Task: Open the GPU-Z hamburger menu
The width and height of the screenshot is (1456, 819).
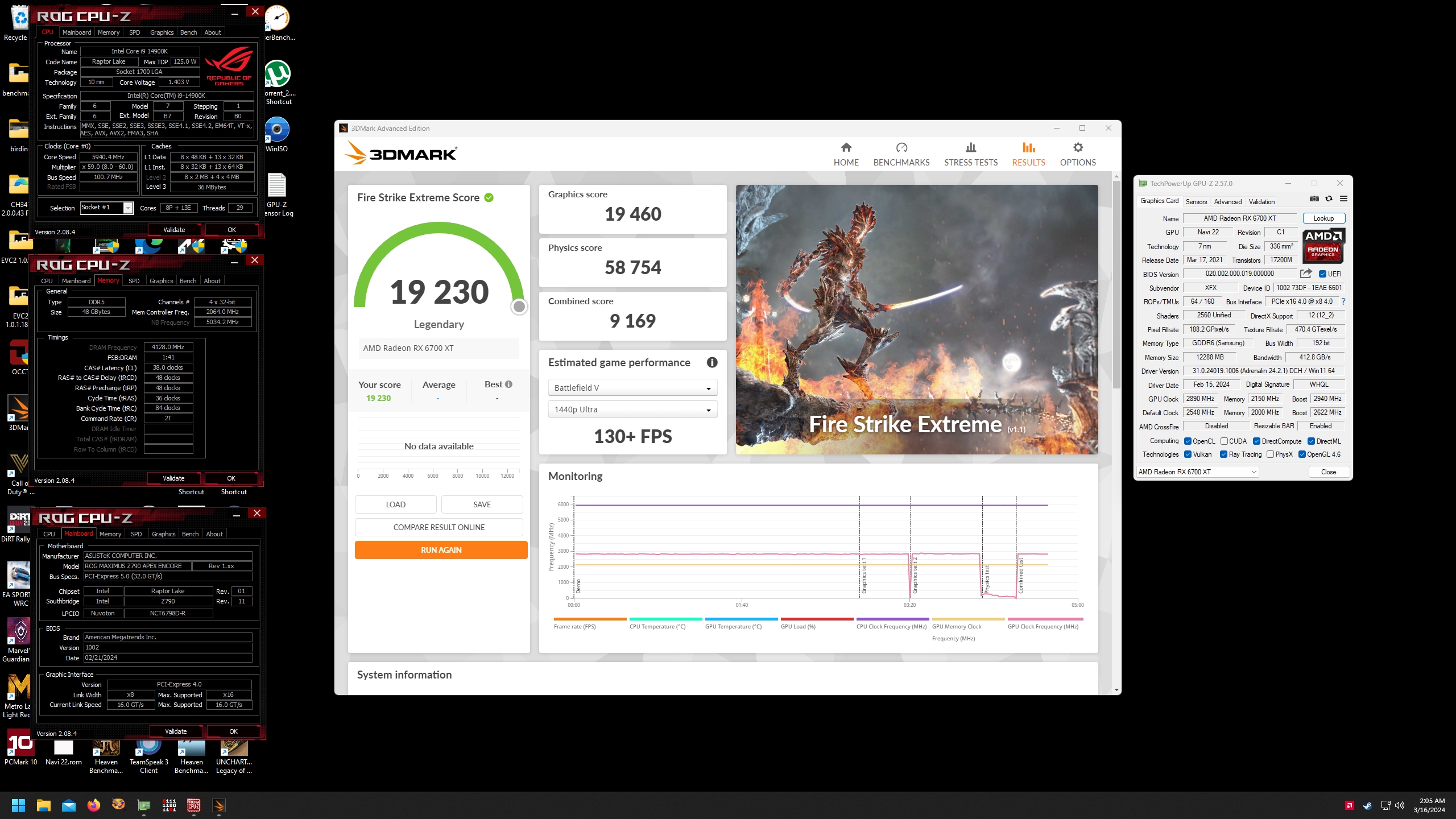Action: tap(1343, 198)
